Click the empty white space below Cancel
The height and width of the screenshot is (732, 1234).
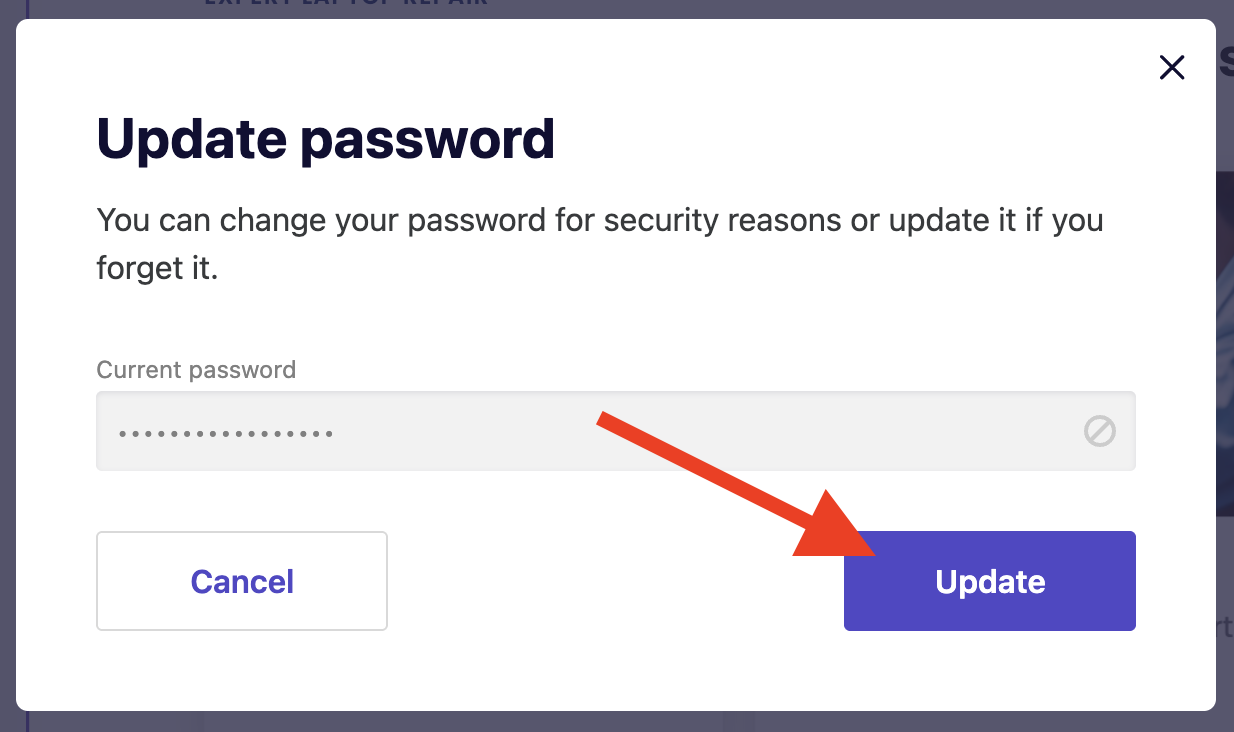[x=242, y=670]
